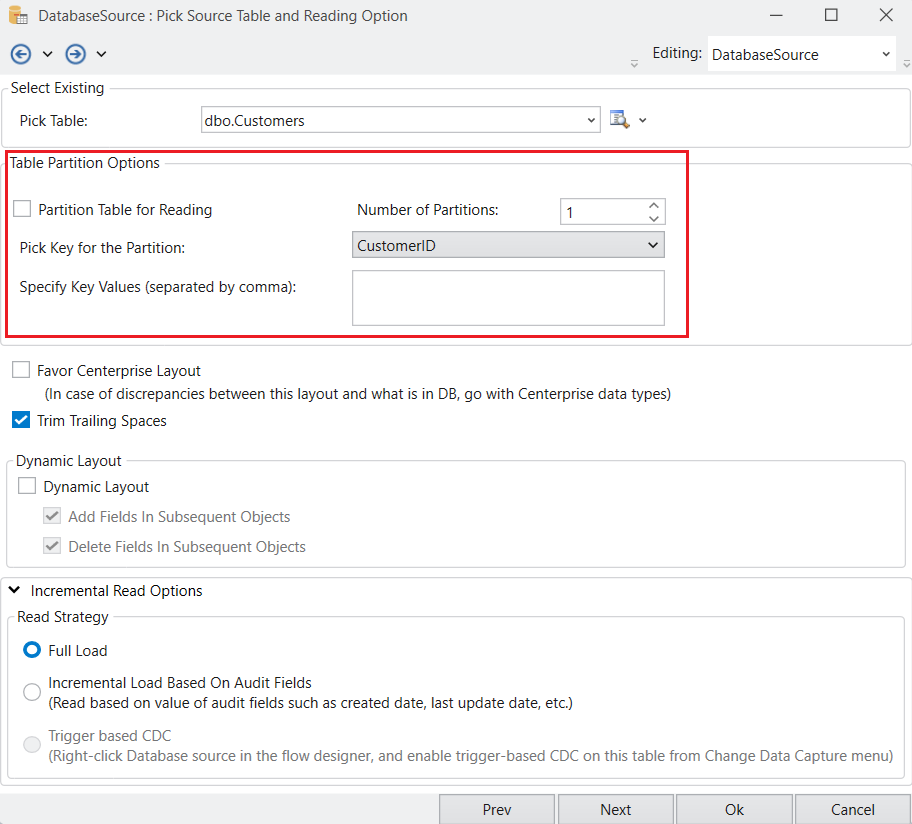Select the Full Load radio button

tap(32, 650)
